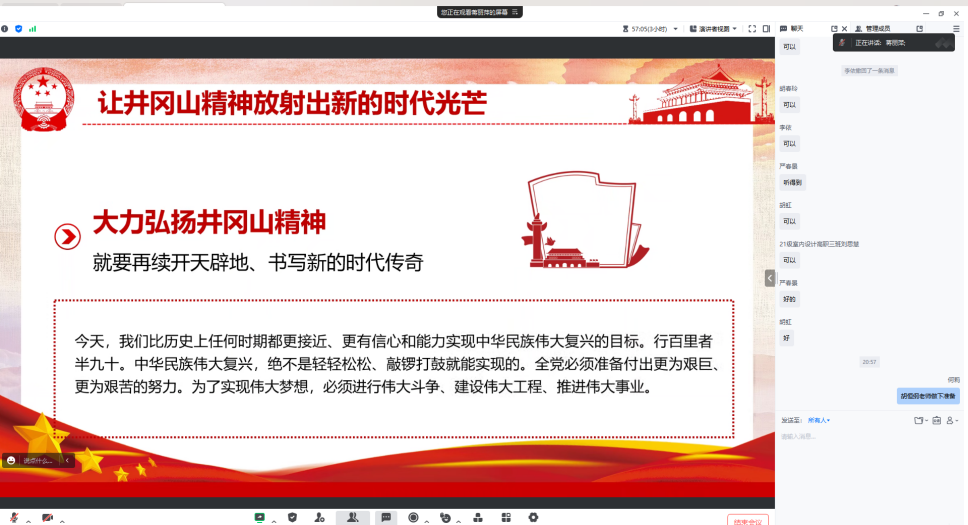
Task: Open the settings gear icon
Action: [x=533, y=518]
